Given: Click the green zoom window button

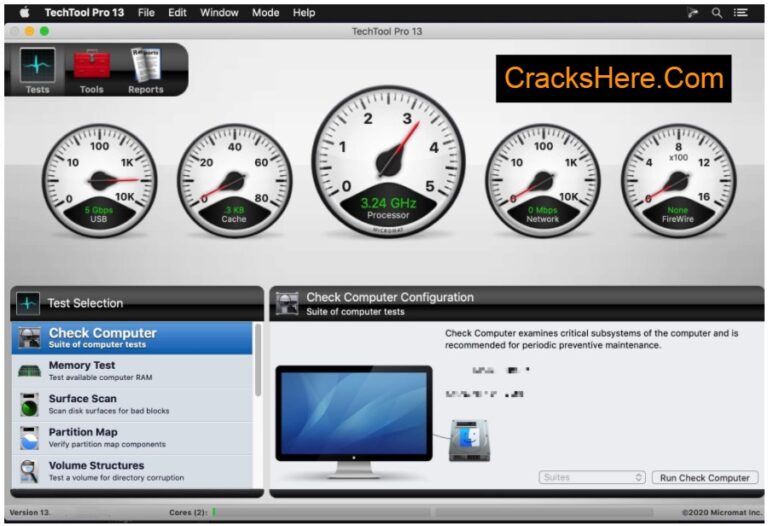Looking at the screenshot, I should pos(44,31).
